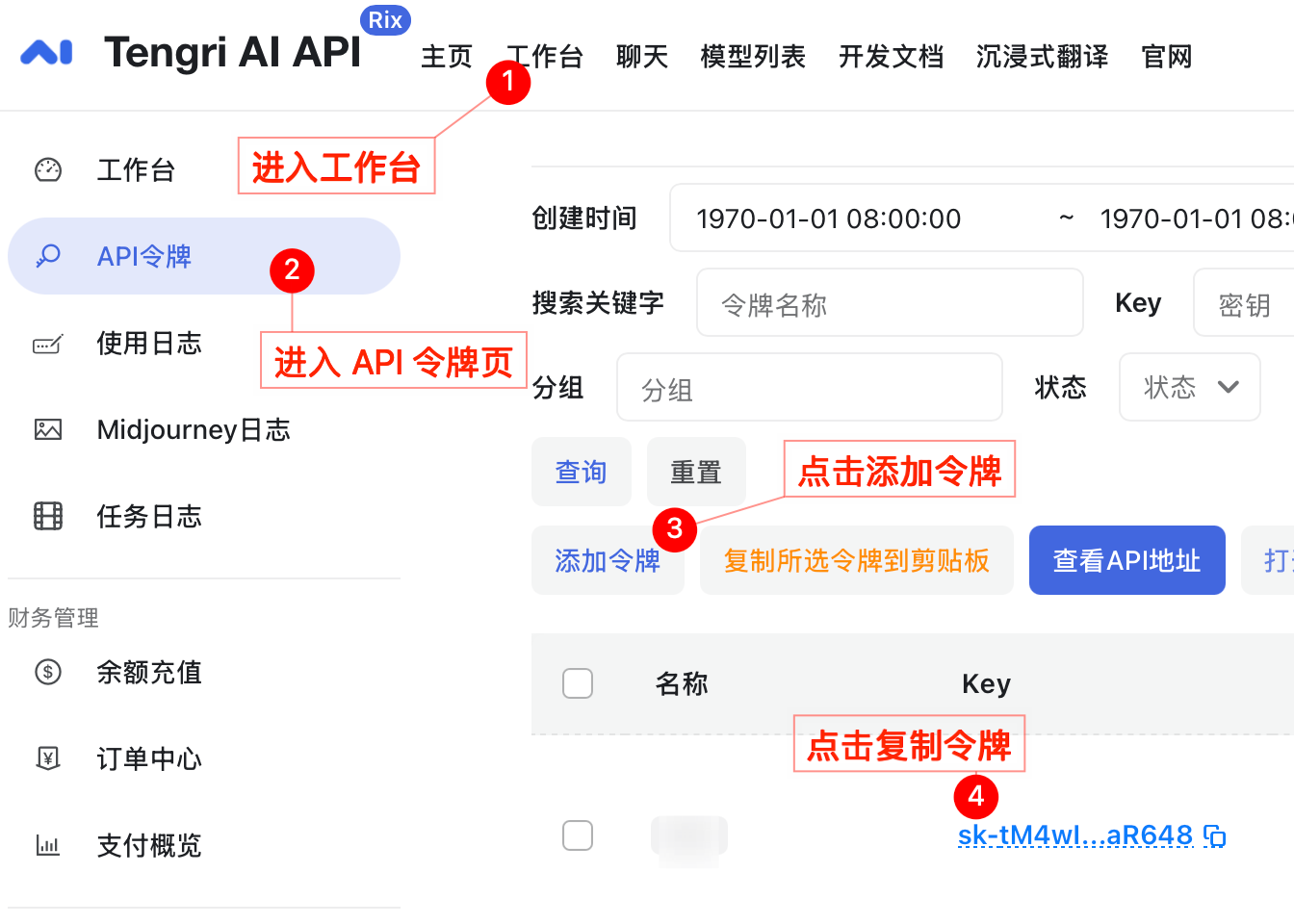1294x924 pixels.
Task: Switch to the 聊天 tab in top navigation
Action: [x=641, y=56]
